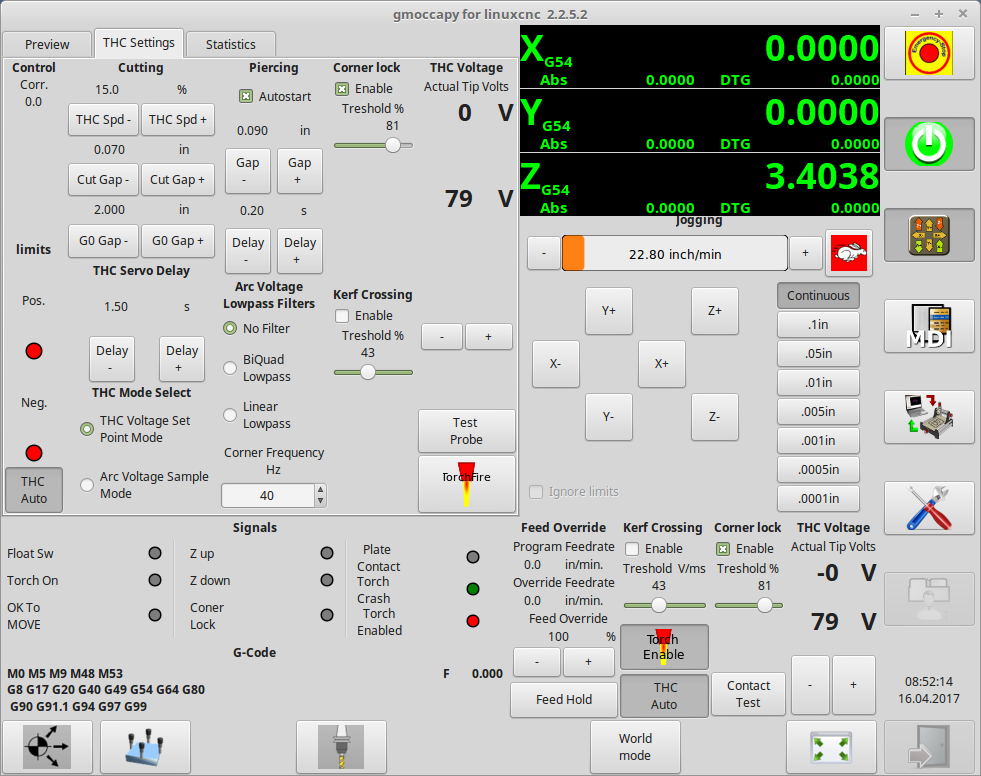981x776 pixels.
Task: Open settings via wrench and screwdriver icon
Action: [929, 508]
